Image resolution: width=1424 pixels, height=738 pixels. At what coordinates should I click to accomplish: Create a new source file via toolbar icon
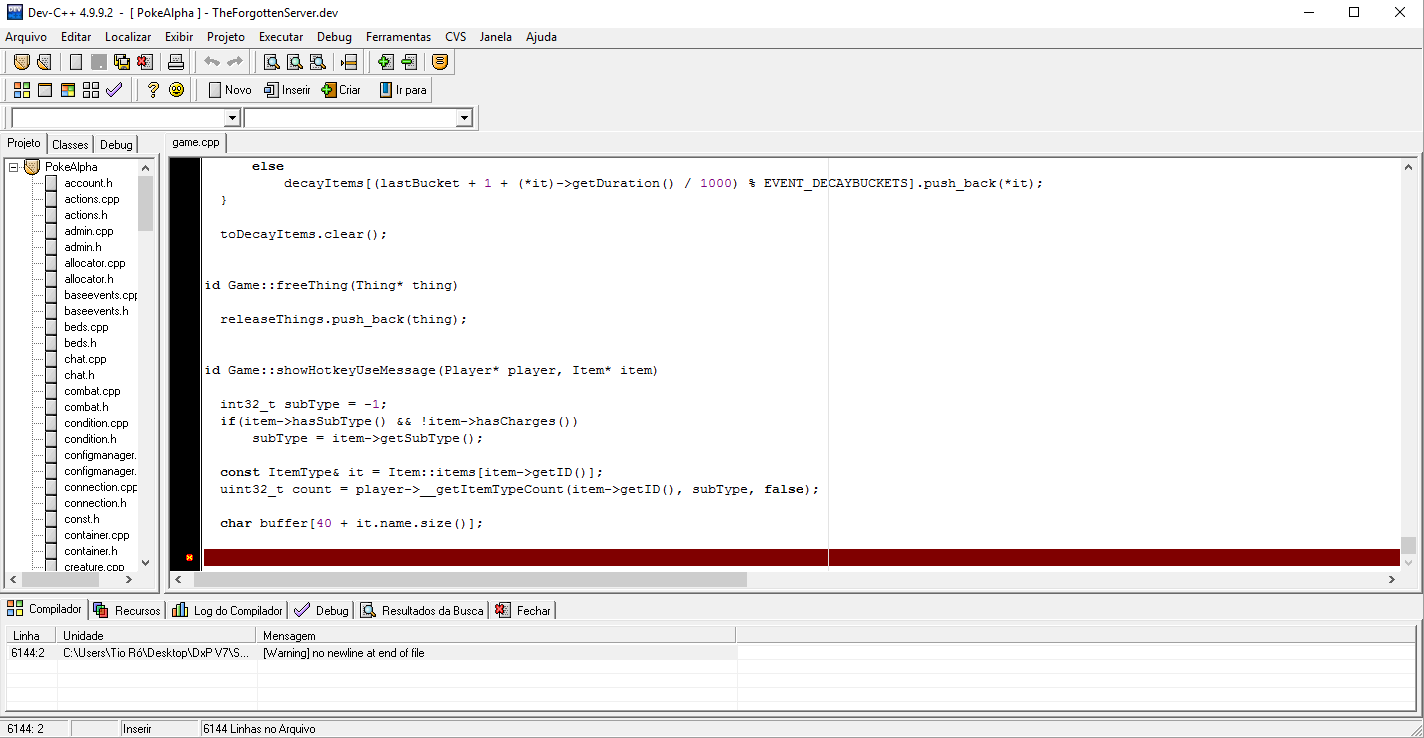coord(76,62)
